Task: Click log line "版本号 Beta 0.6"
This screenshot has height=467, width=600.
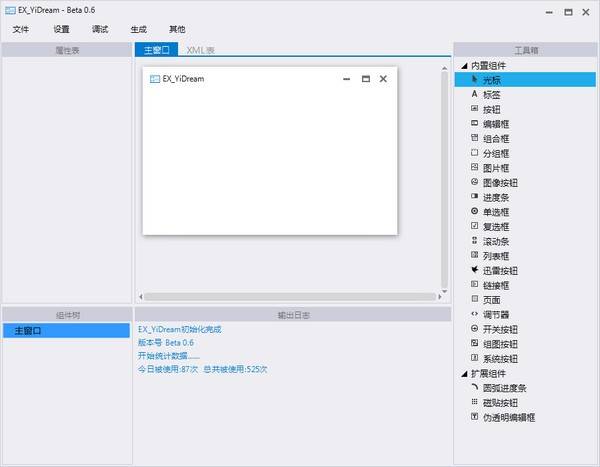Action: click(166, 343)
